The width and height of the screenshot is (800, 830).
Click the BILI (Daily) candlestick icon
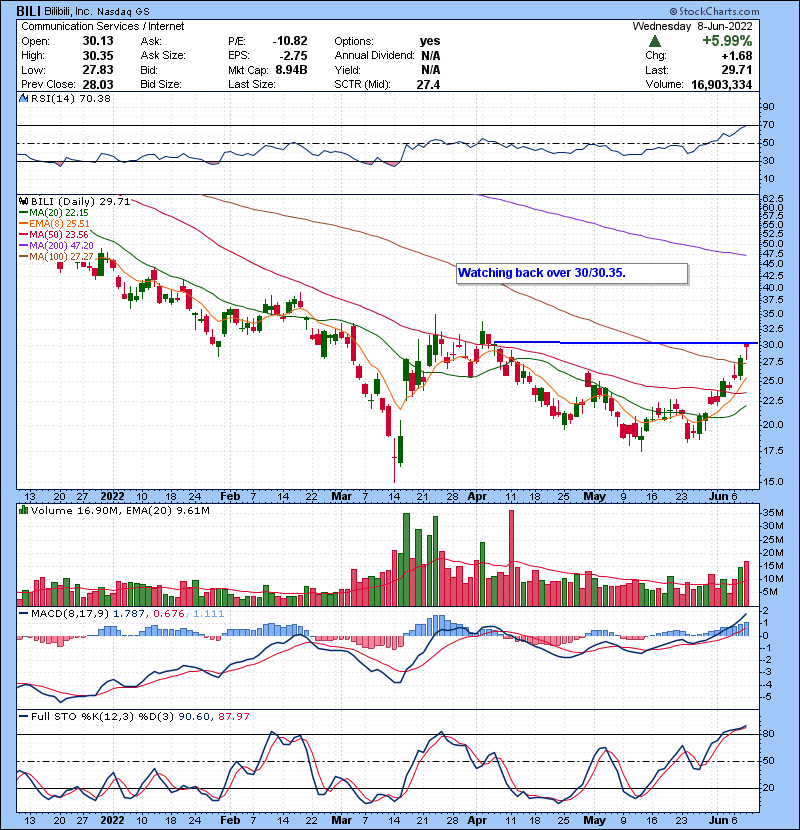tap(23, 201)
